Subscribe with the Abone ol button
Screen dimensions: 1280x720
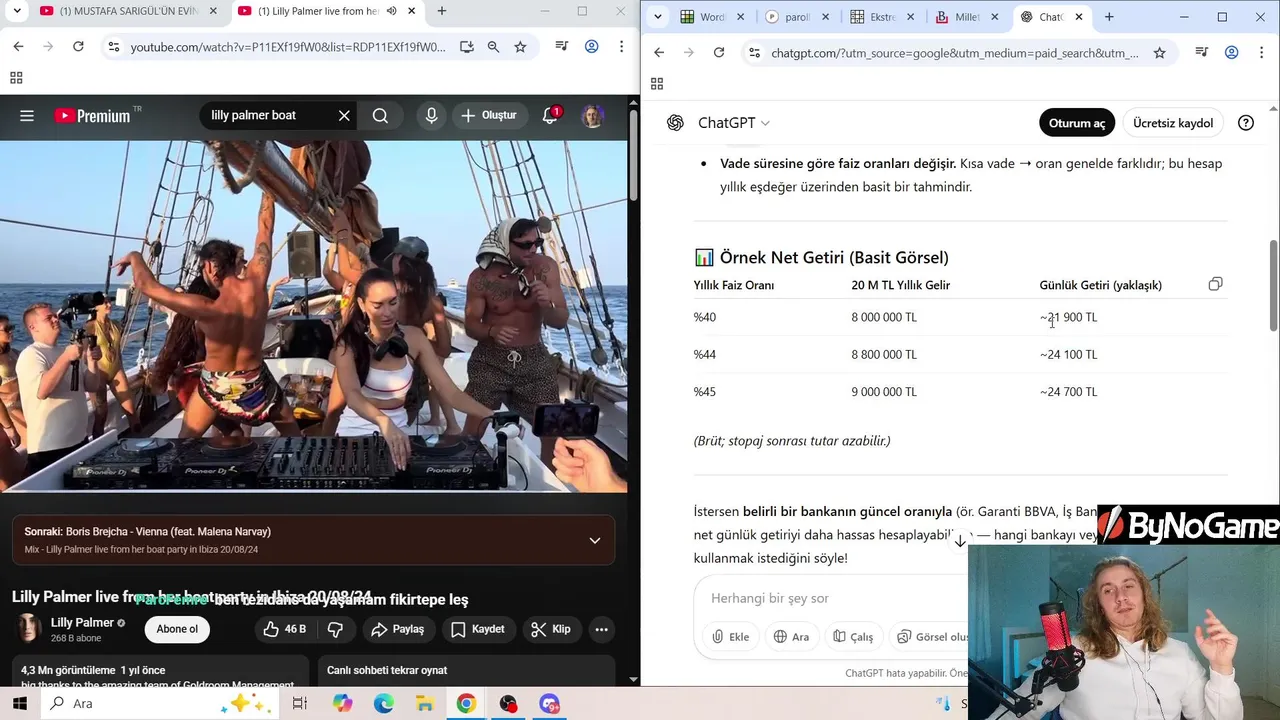pyautogui.click(x=177, y=629)
